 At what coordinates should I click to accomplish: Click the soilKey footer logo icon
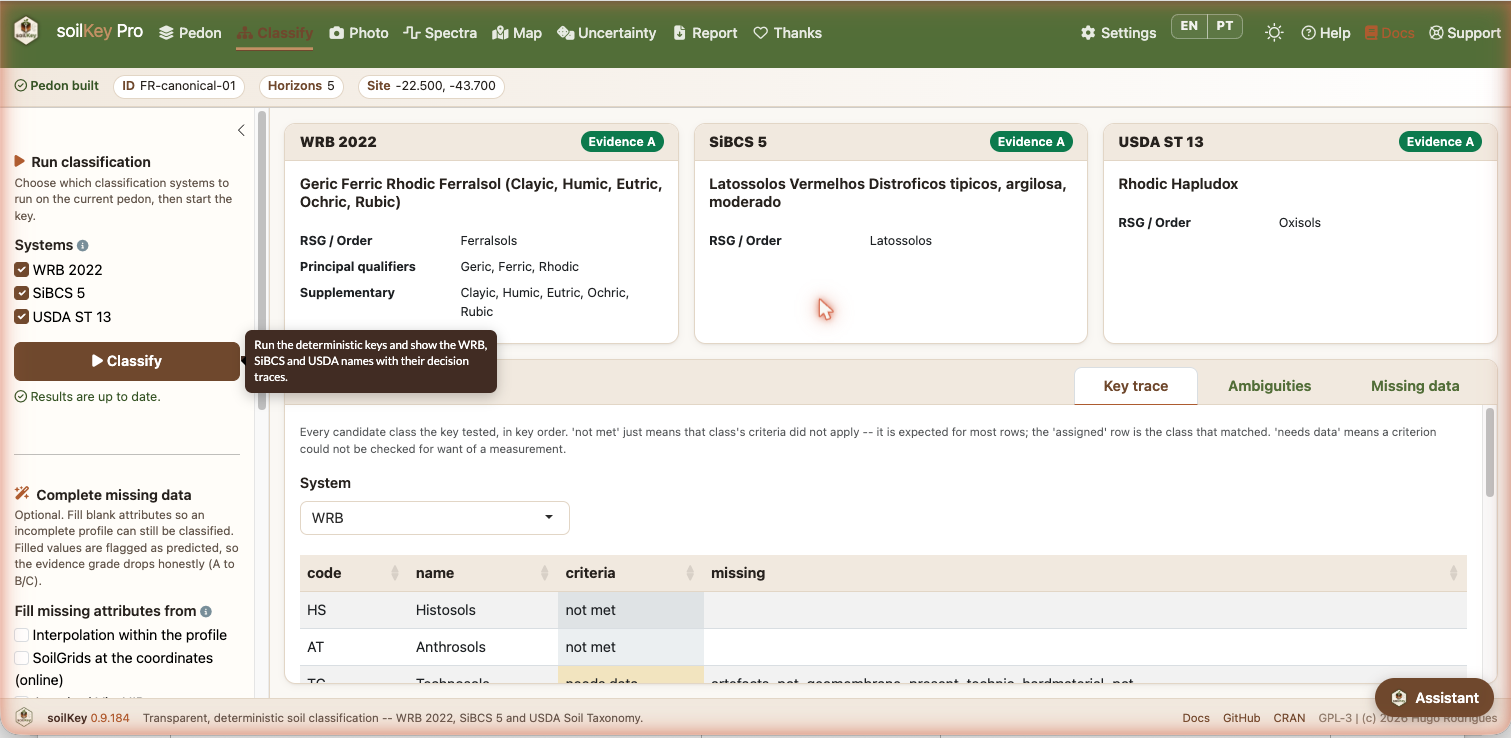(x=24, y=717)
